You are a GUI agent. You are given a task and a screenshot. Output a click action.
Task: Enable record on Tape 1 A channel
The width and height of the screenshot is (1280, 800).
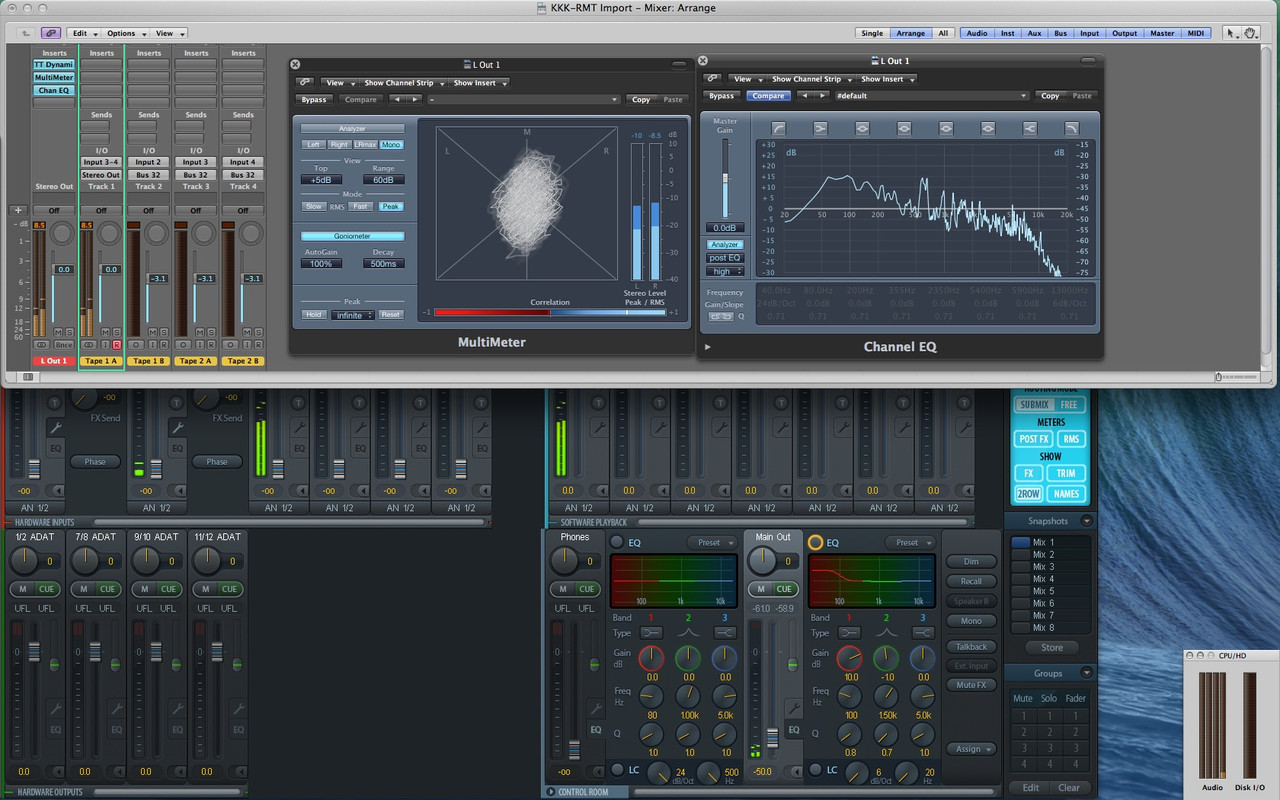coord(117,345)
